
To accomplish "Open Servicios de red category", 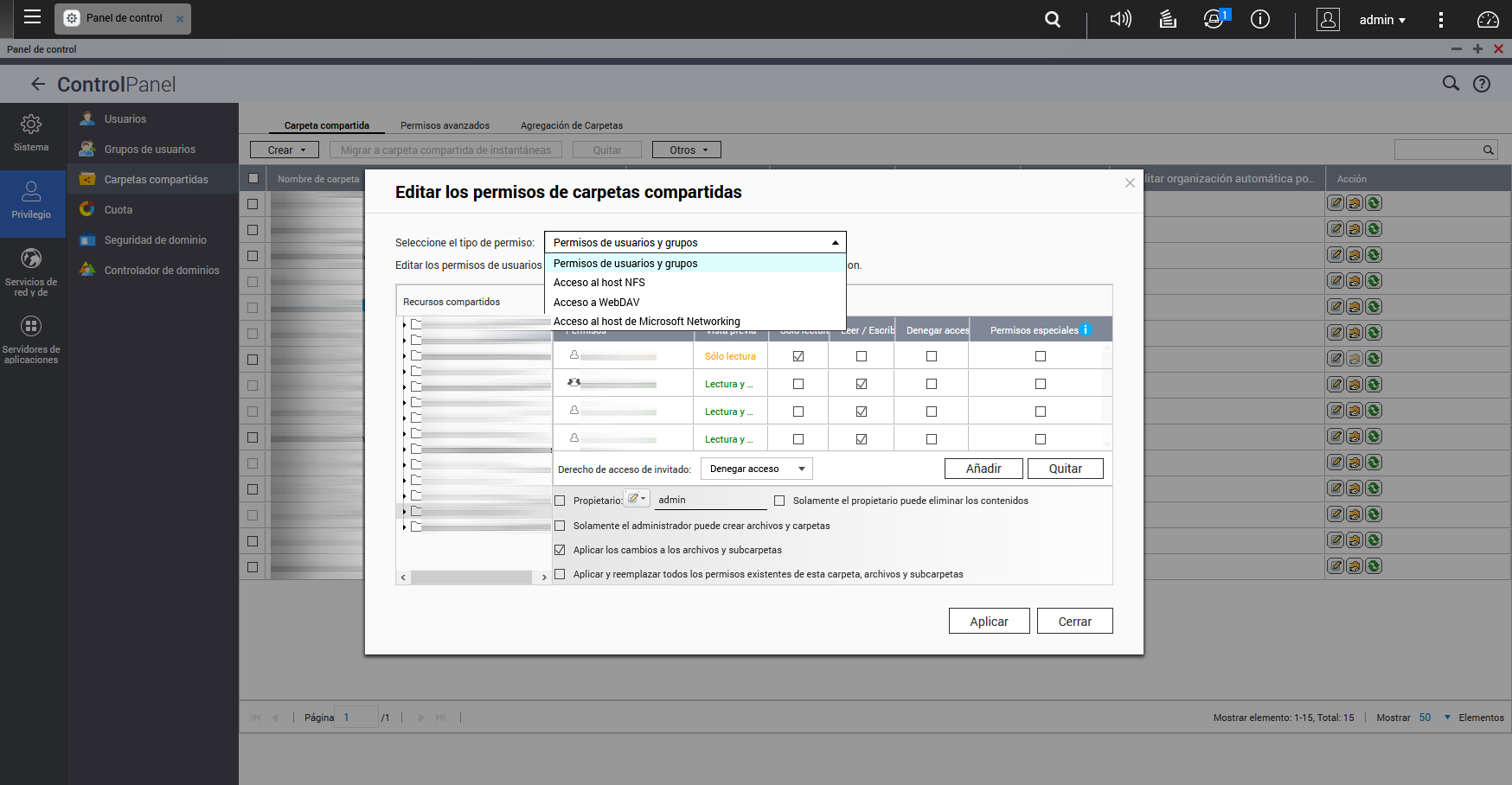I will [x=31, y=271].
